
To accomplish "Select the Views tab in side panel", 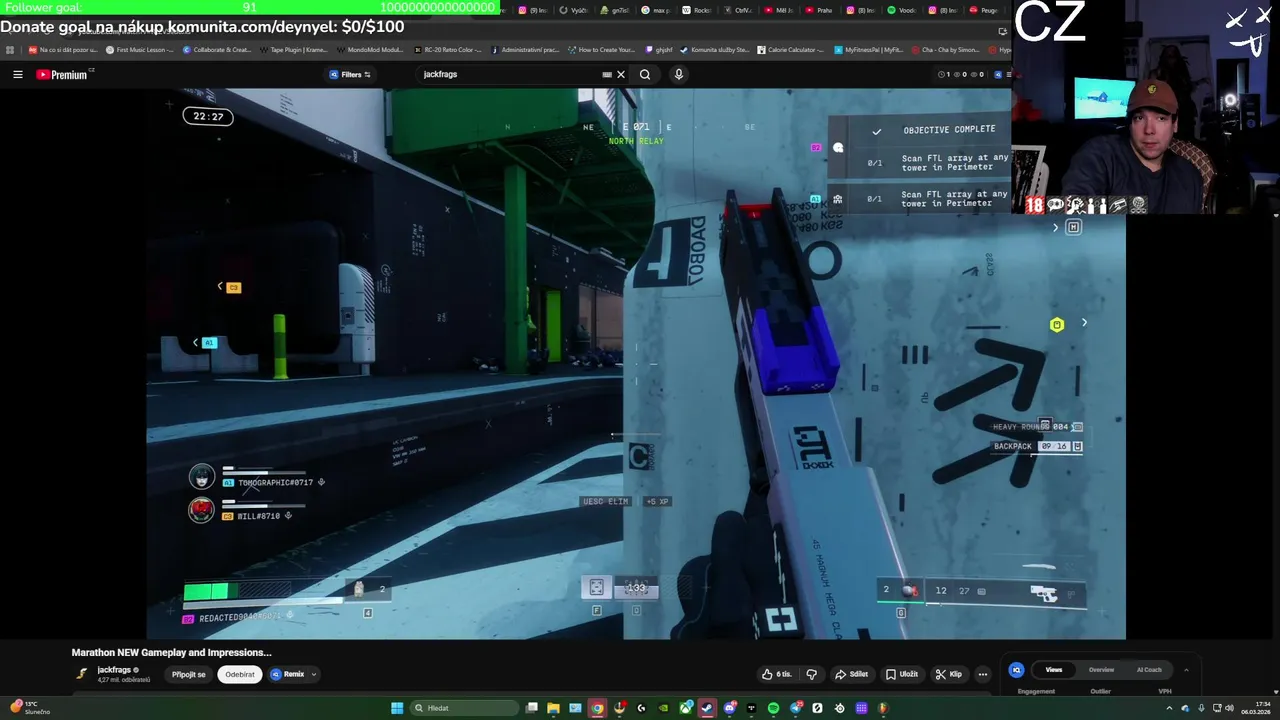I will tap(1054, 670).
